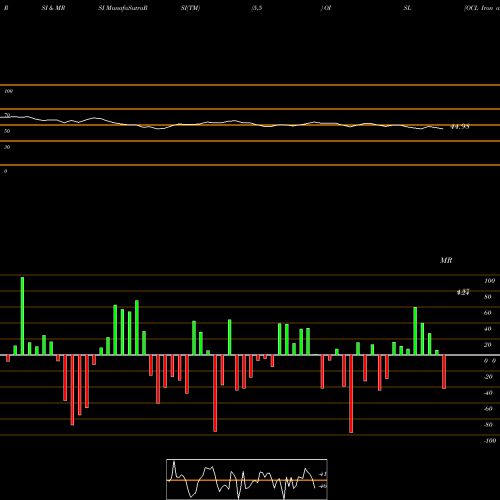This screenshot has height=500, width=500.
Task: Click the 'SI & MR' header label
Action: point(53,8)
